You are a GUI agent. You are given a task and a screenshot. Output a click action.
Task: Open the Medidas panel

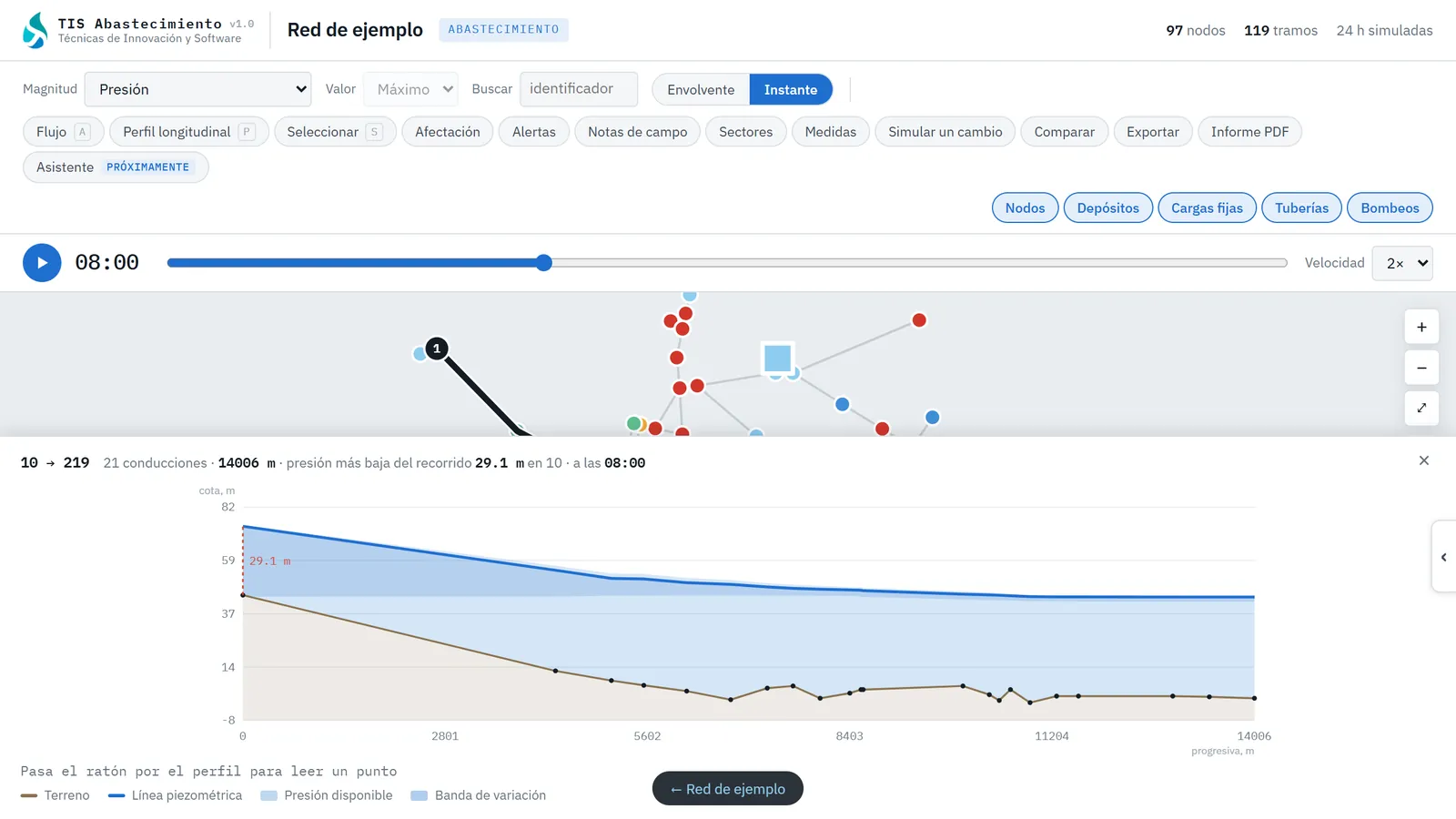(831, 132)
